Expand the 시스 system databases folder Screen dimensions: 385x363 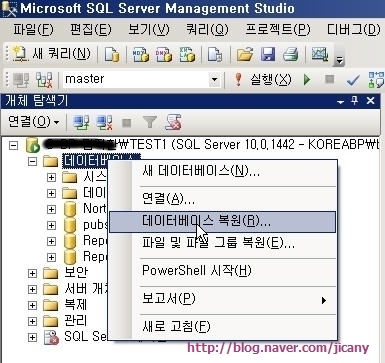click(x=51, y=177)
